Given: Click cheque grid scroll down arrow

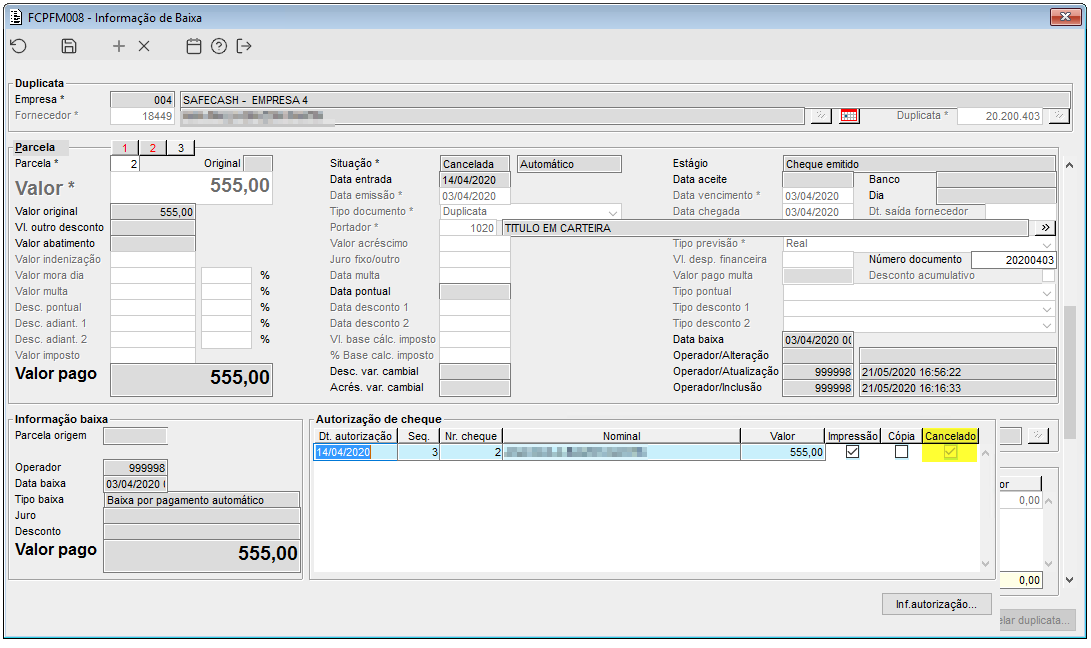Looking at the screenshot, I should [985, 564].
